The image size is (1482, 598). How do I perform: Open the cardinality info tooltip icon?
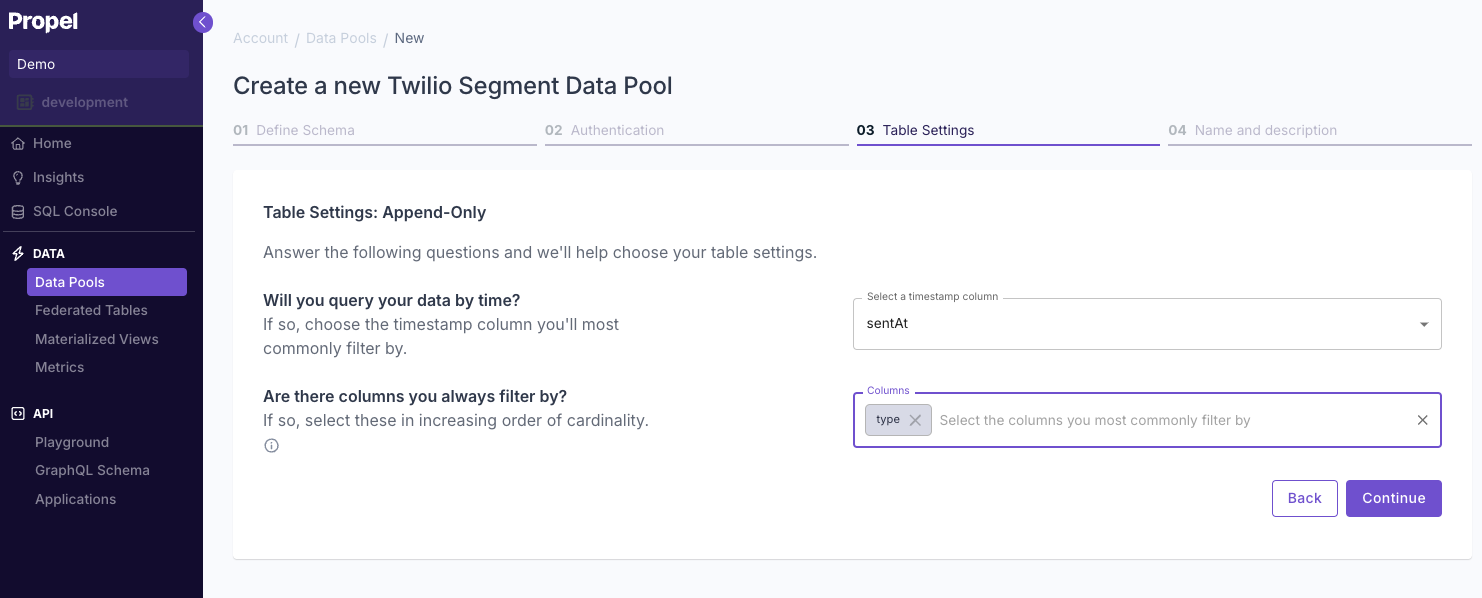[x=271, y=445]
